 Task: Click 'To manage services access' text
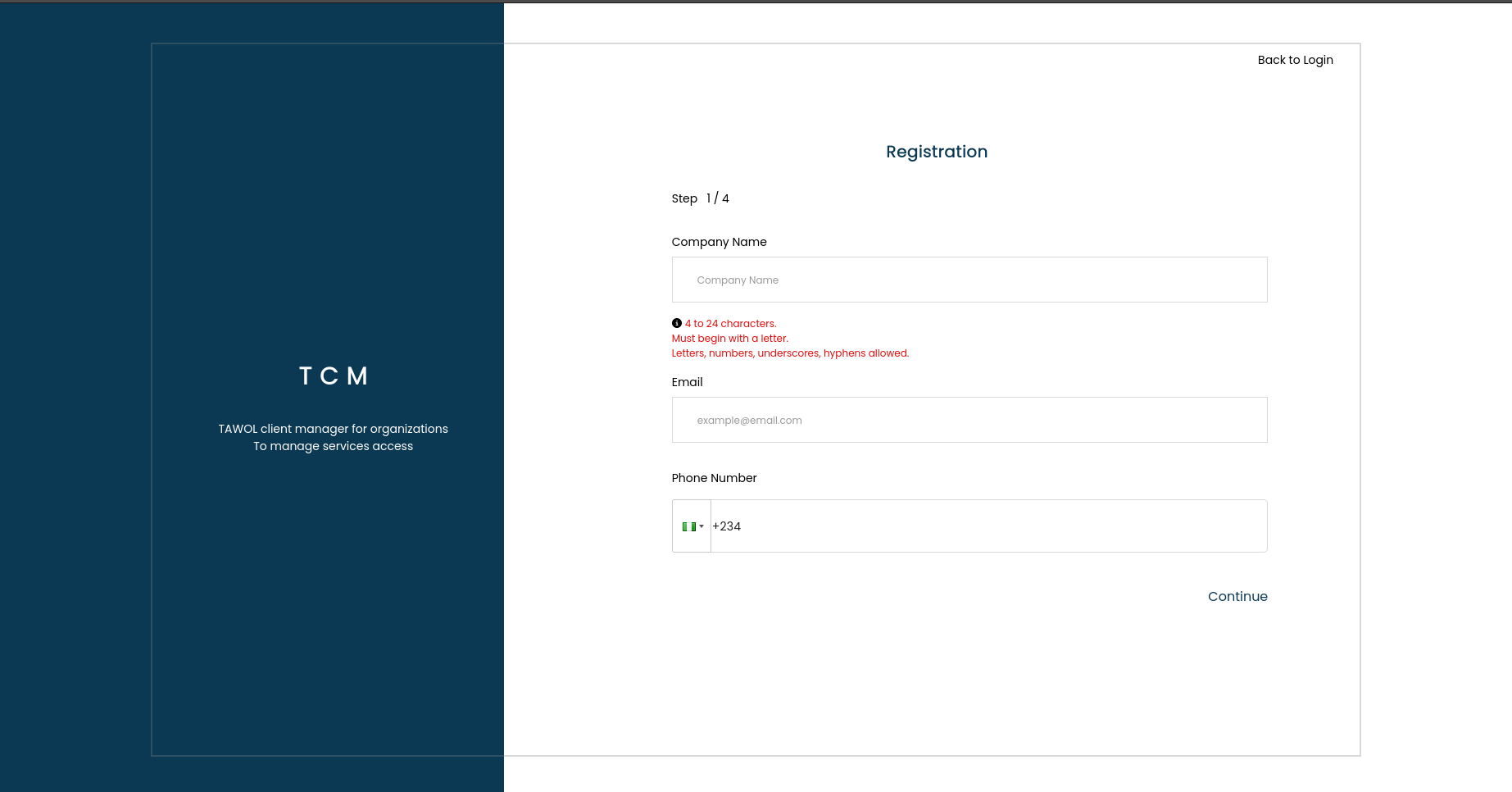coord(334,446)
